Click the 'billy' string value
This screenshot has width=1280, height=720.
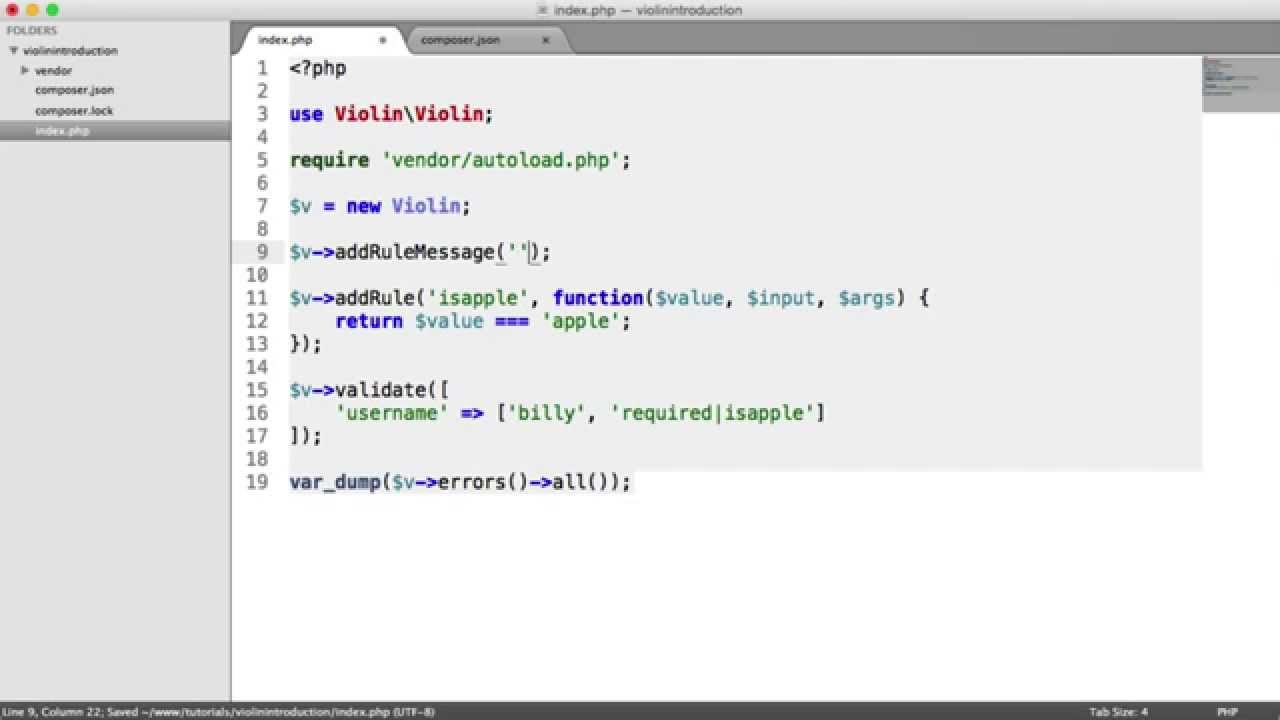click(546, 413)
